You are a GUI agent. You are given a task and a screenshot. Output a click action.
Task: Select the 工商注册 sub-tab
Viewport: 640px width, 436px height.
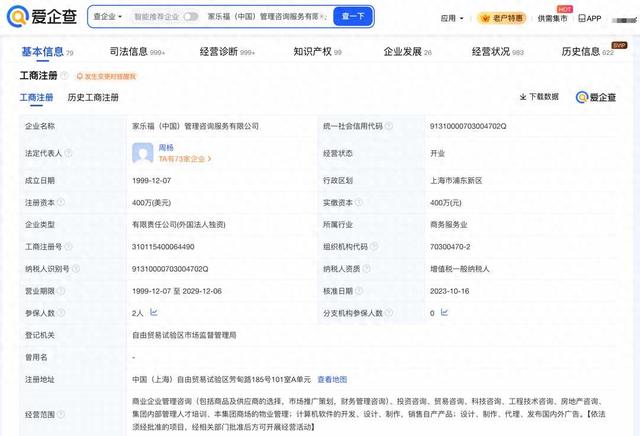coord(36,98)
